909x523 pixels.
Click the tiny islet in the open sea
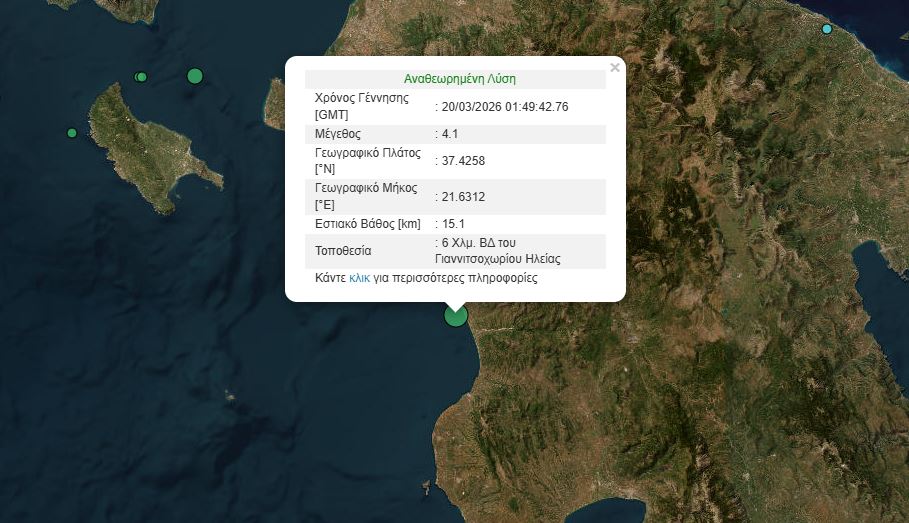(x=228, y=394)
